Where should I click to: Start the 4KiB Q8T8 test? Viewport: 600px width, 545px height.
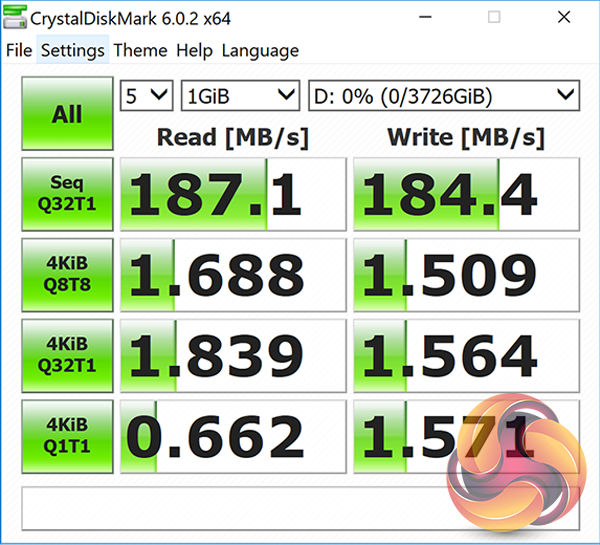pos(67,275)
